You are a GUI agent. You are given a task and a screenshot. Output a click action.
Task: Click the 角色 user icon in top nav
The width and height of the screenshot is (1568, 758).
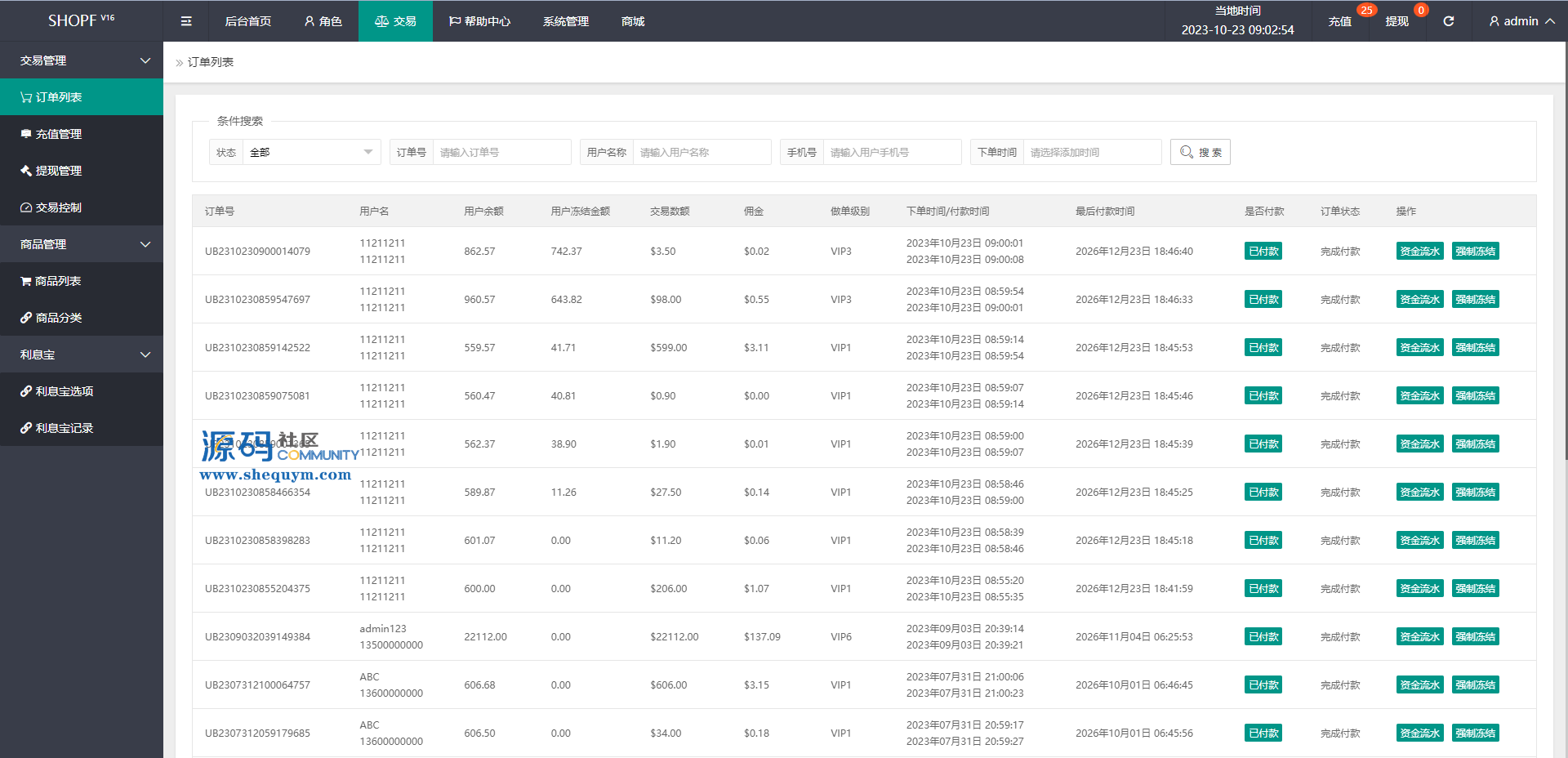310,21
